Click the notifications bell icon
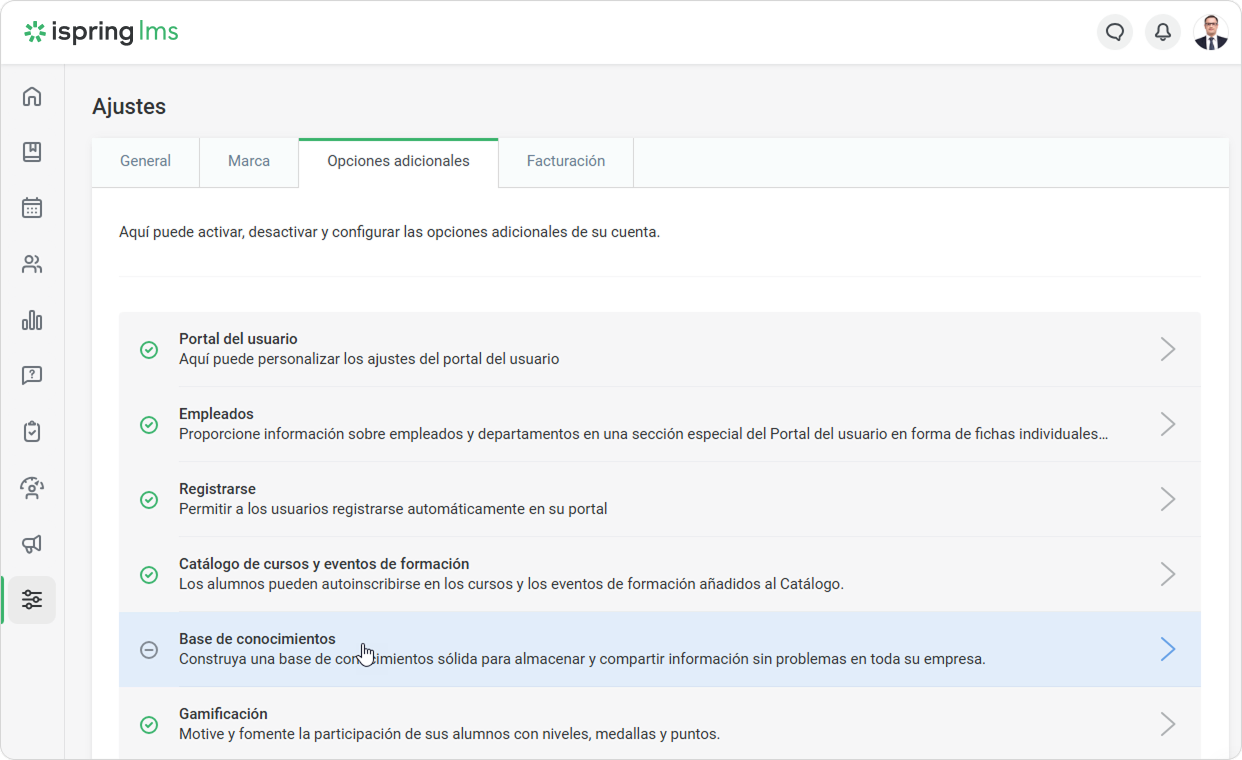This screenshot has height=760, width=1242. coord(1163,32)
